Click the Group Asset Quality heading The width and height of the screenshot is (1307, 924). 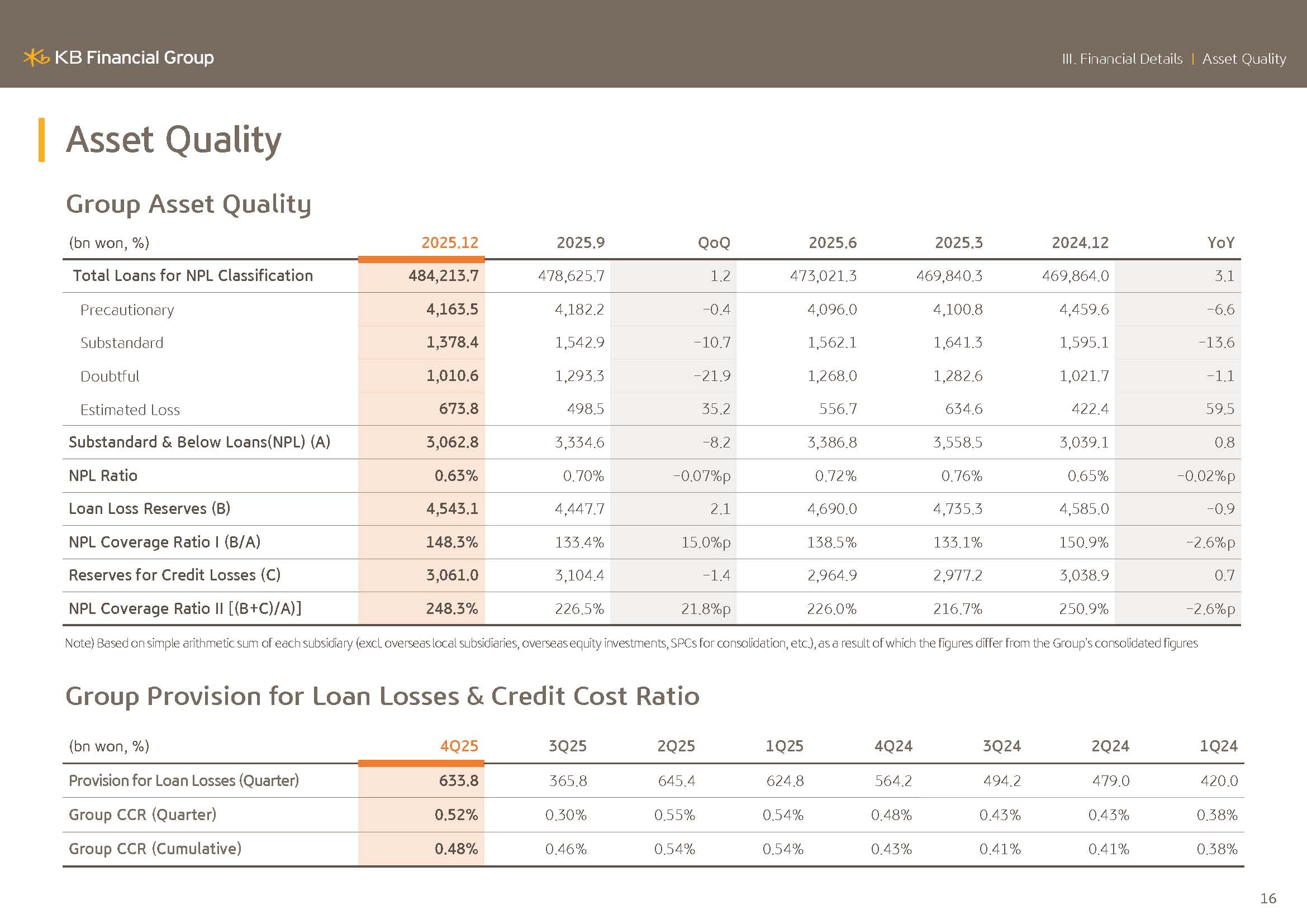tap(188, 204)
